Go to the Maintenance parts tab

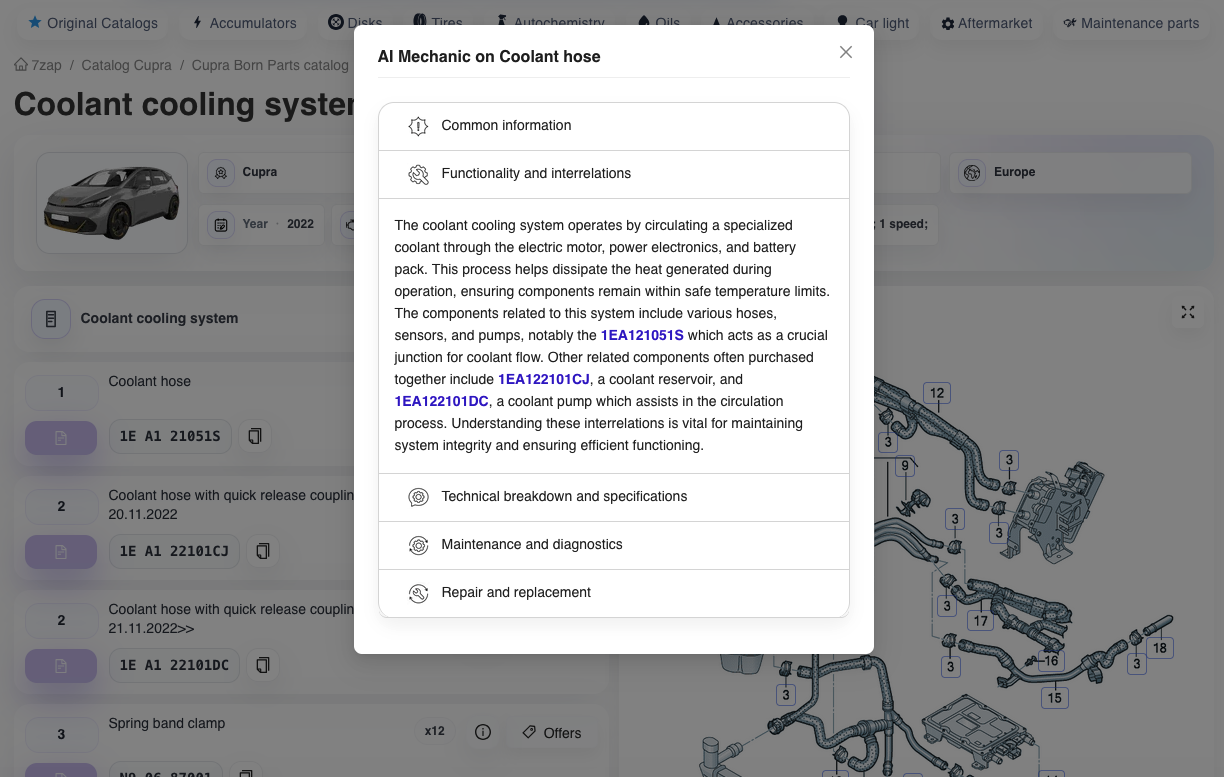[x=1131, y=22]
